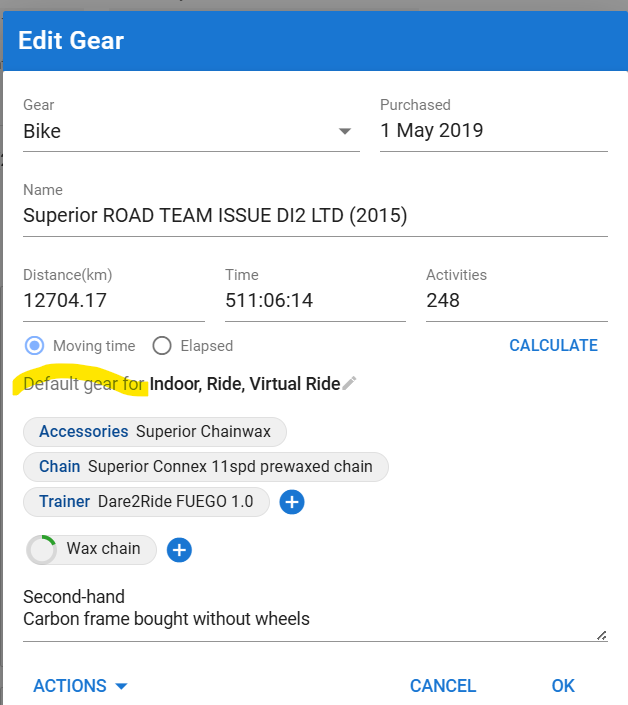Click the gear Name text field
Image resolution: width=628 pixels, height=705 pixels.
click(x=315, y=215)
